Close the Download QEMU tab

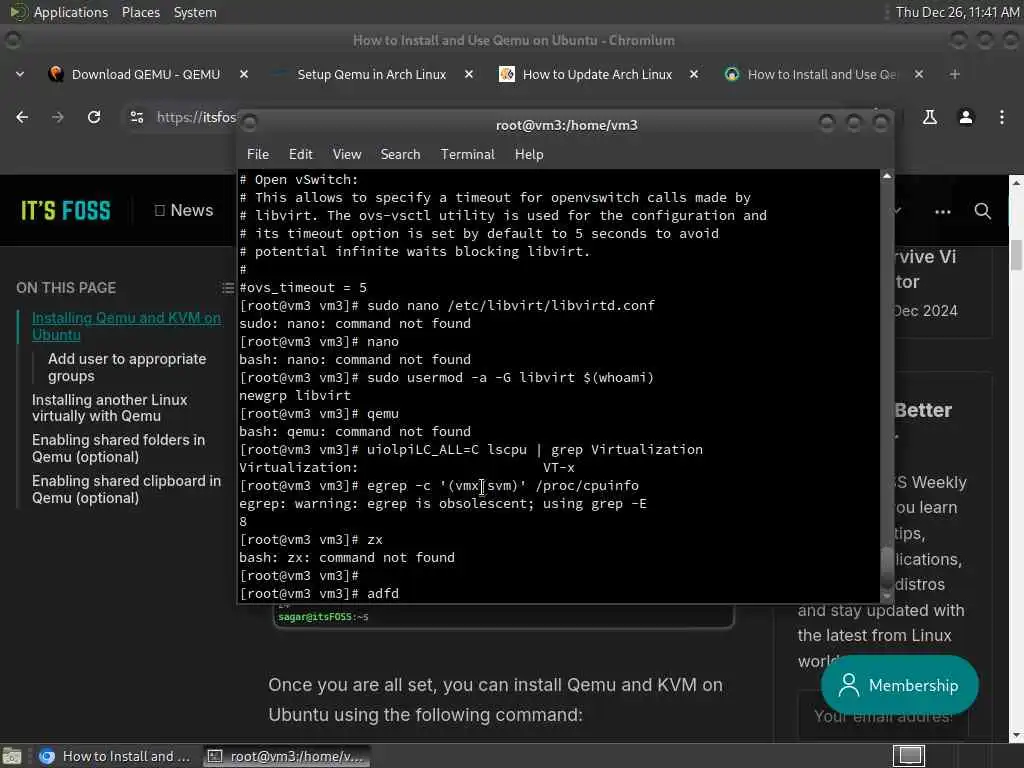pyautogui.click(x=244, y=74)
